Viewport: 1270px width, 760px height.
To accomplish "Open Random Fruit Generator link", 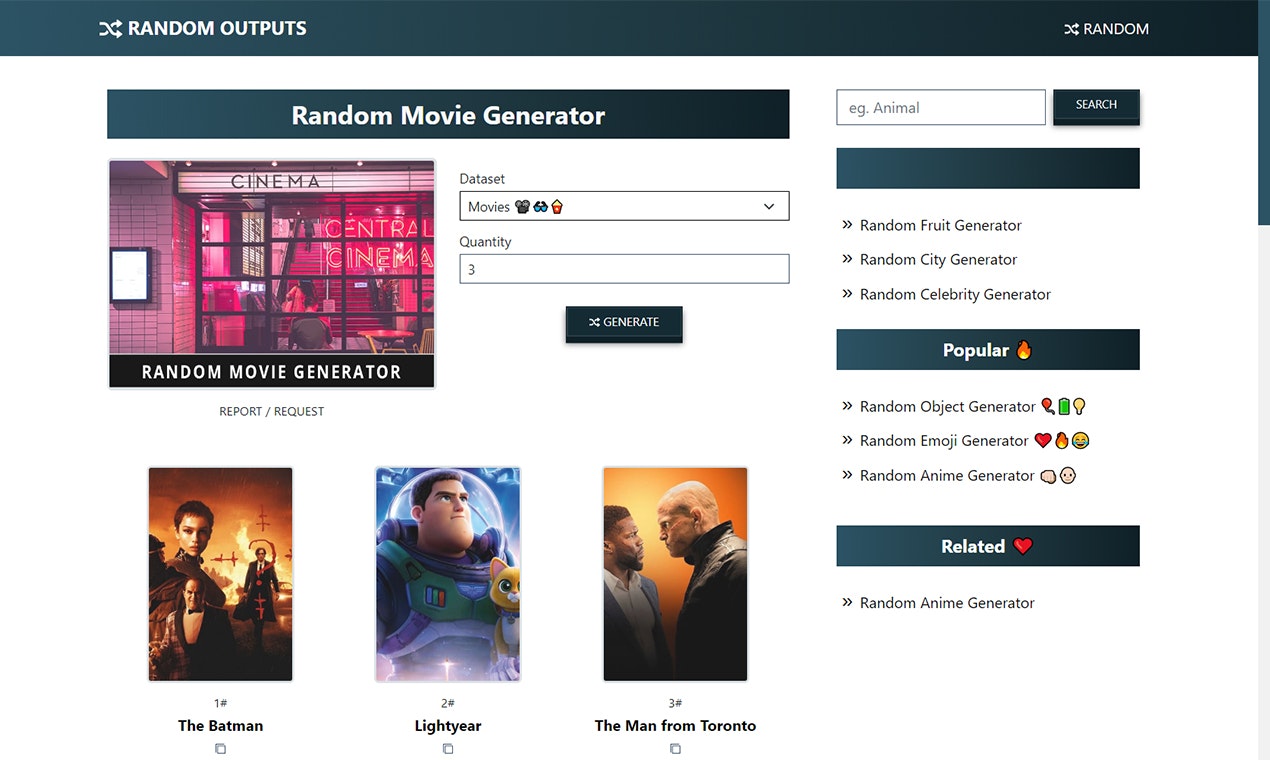I will click(x=941, y=225).
